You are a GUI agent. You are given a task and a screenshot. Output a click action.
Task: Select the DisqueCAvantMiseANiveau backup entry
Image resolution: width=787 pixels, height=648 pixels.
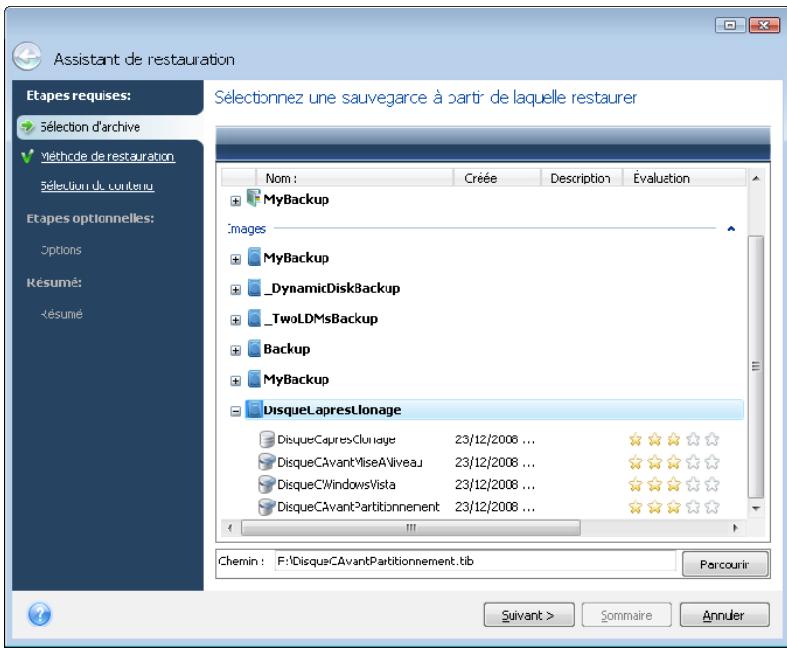pyautogui.click(x=349, y=462)
